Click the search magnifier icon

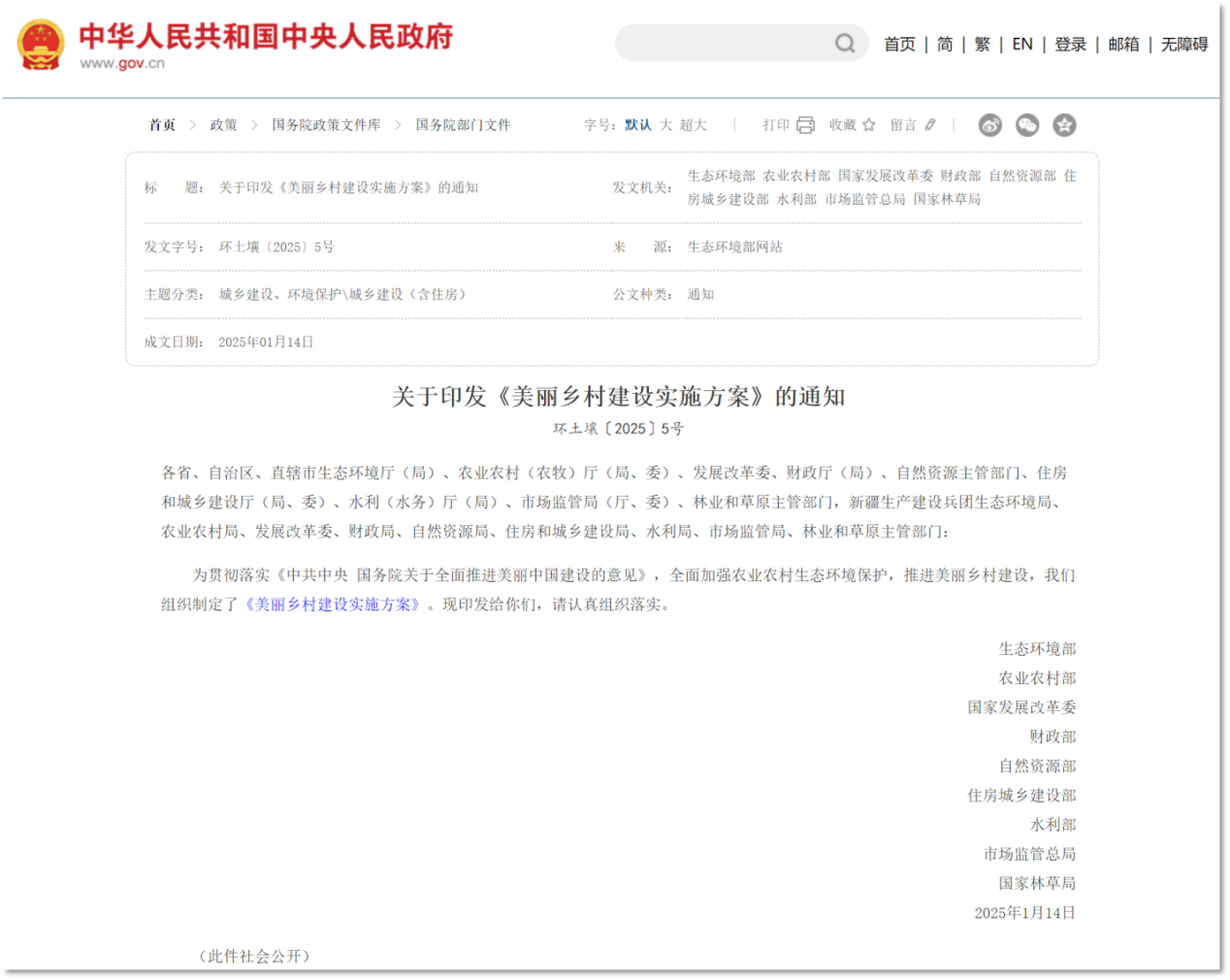[845, 44]
